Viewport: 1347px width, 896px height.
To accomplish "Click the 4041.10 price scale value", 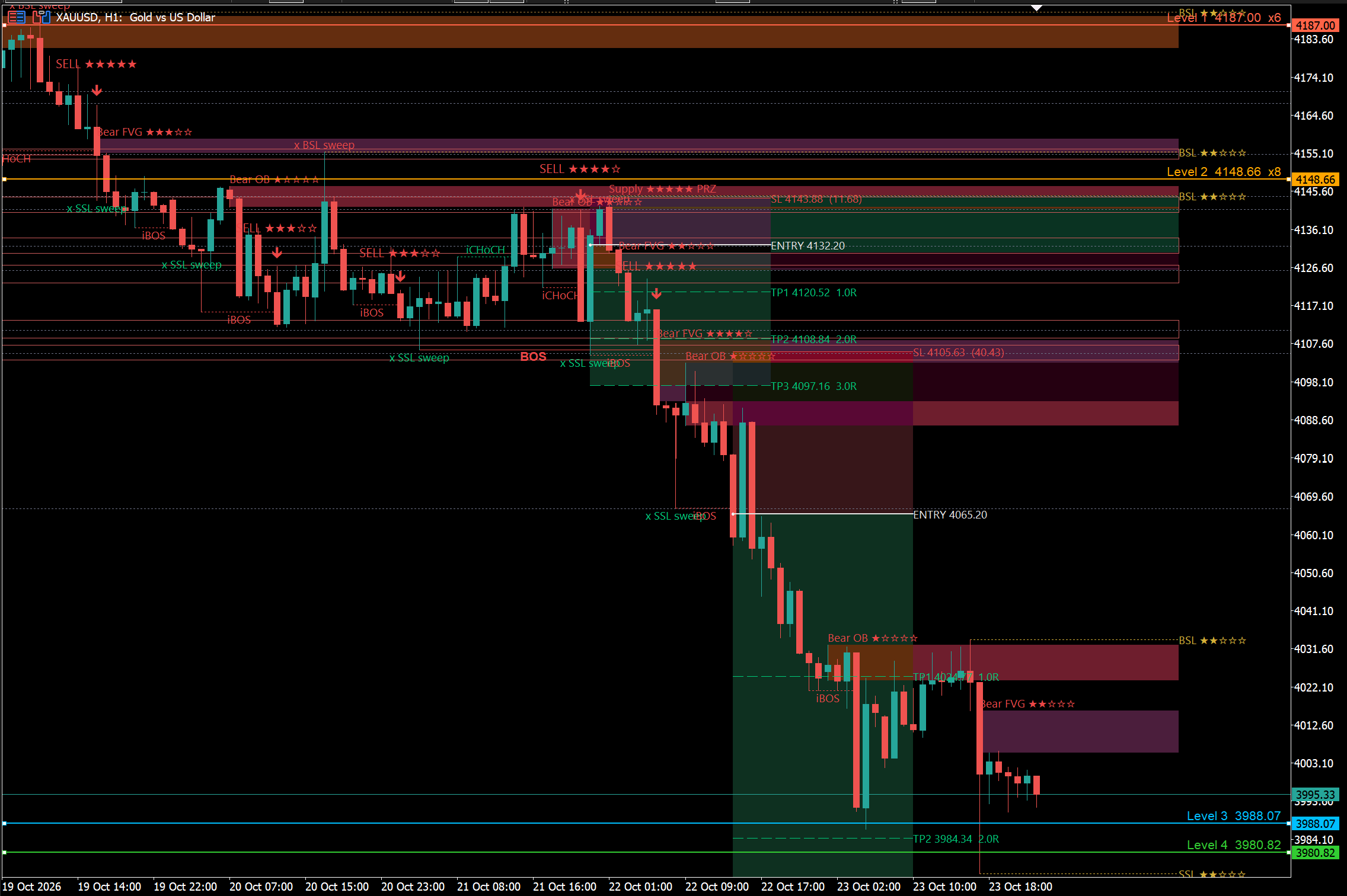I will (x=1314, y=612).
